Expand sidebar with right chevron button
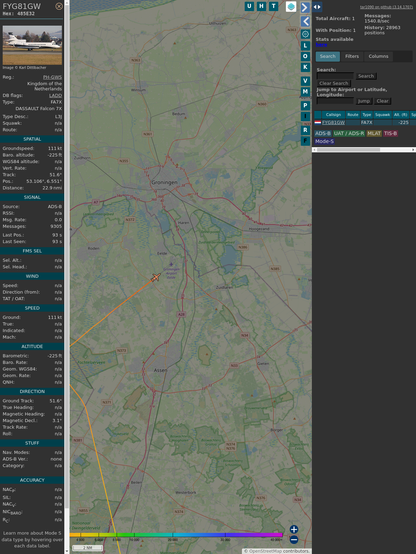Viewport: 416px width, 554px height. point(305,7)
